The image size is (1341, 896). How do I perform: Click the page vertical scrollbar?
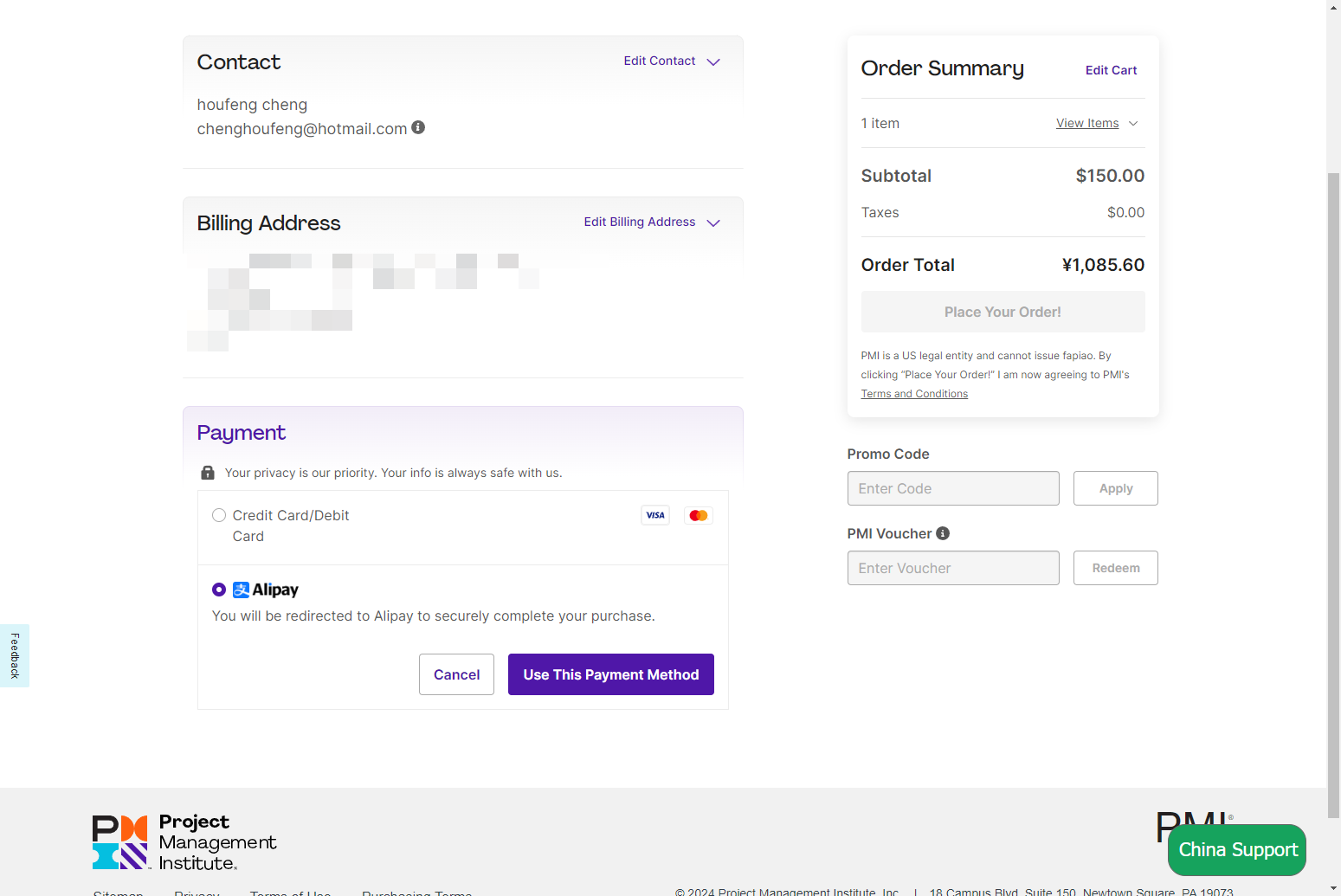click(x=1333, y=493)
